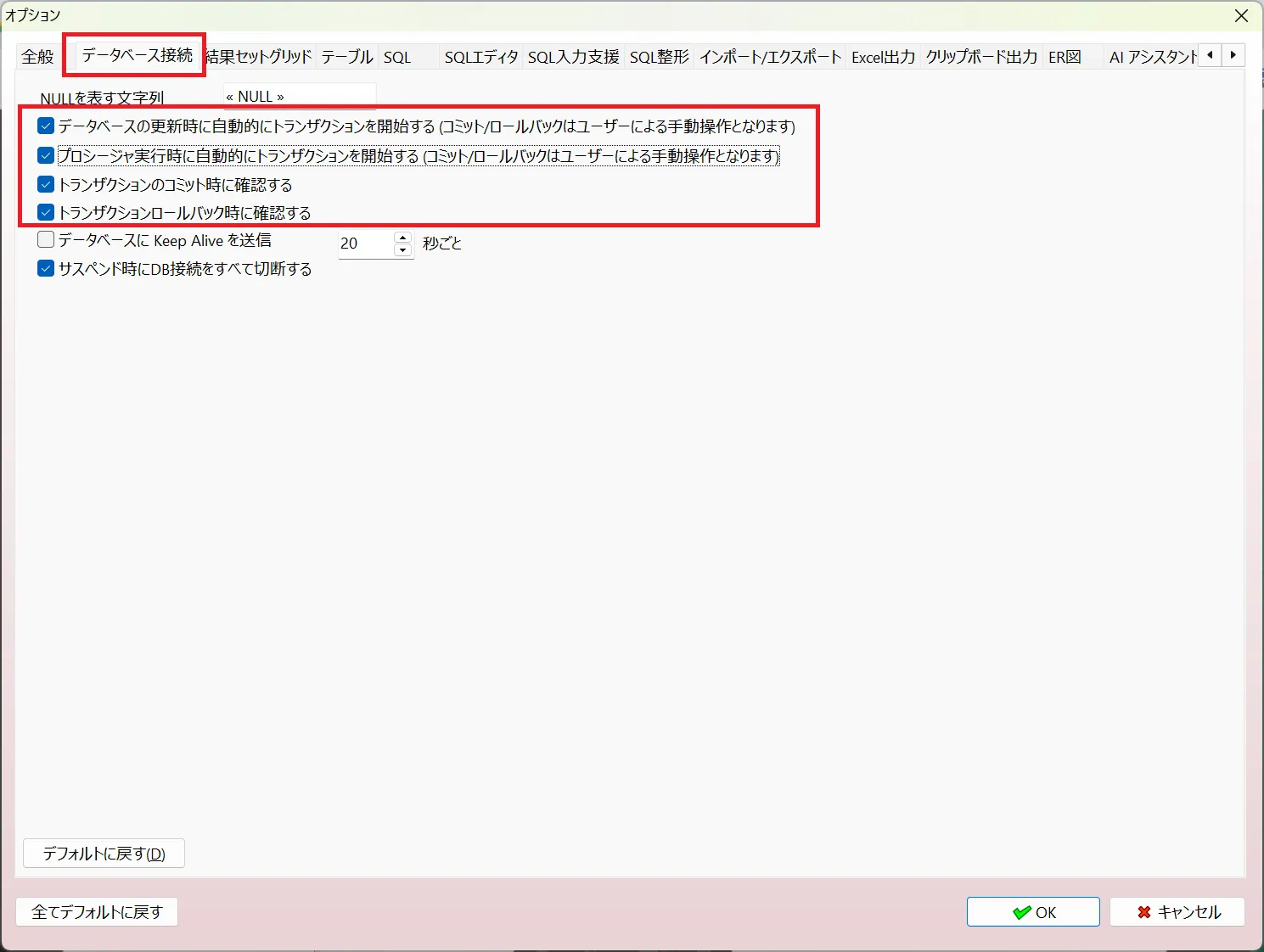Open the SQLエディタ tab
The width and height of the screenshot is (1264, 952).
coord(481,57)
